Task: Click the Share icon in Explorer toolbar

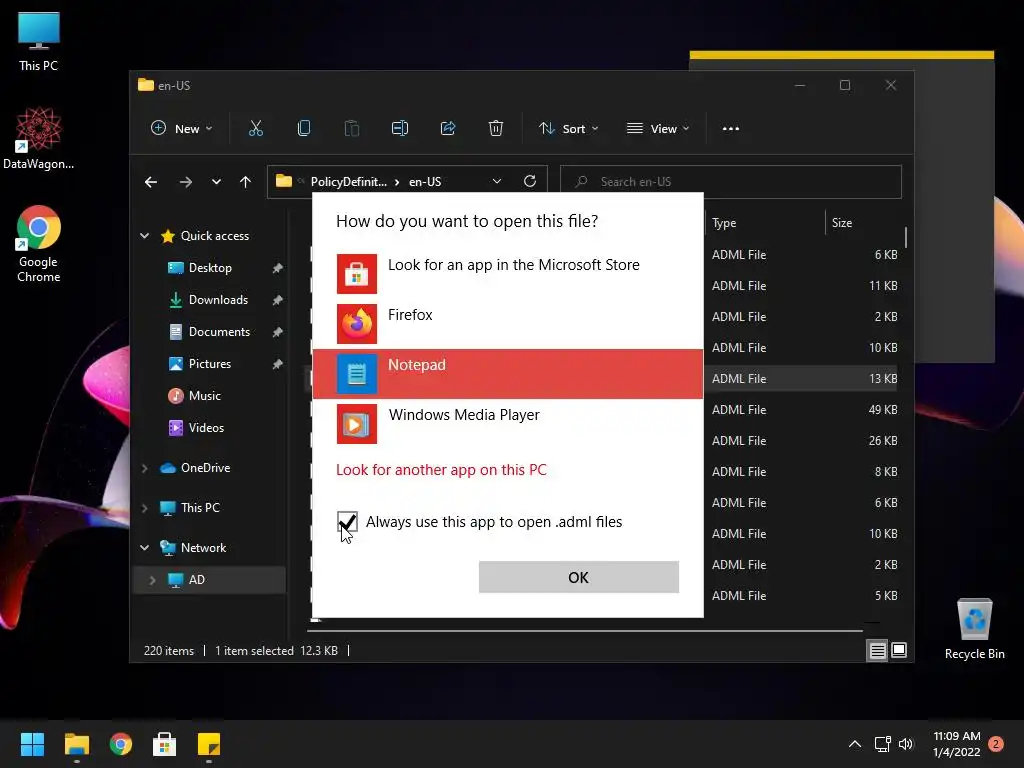Action: pyautogui.click(x=448, y=129)
